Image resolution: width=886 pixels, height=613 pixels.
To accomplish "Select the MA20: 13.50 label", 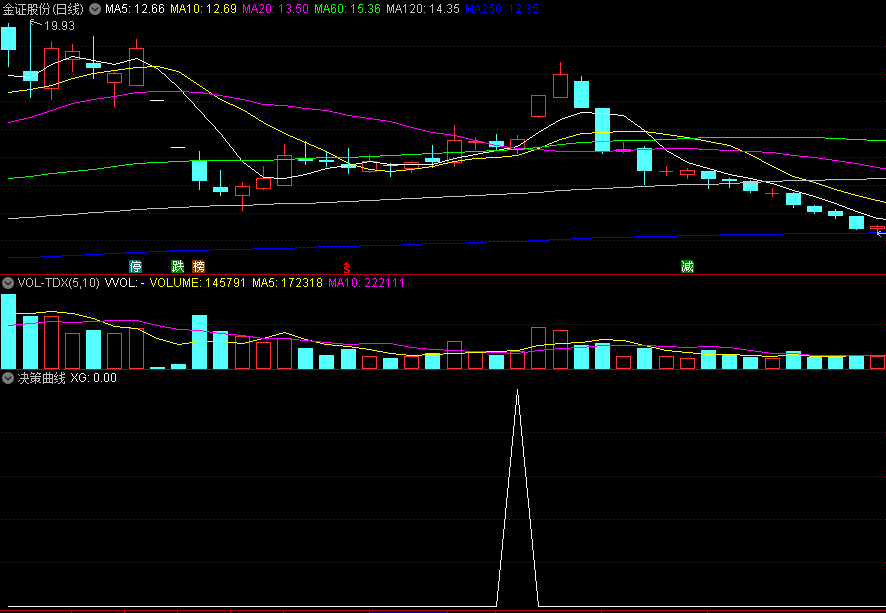I will (276, 9).
